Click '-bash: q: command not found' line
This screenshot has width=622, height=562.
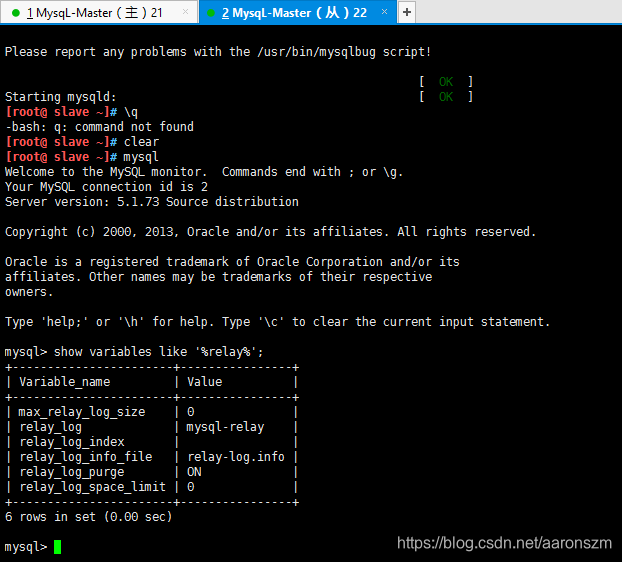pyautogui.click(x=99, y=127)
